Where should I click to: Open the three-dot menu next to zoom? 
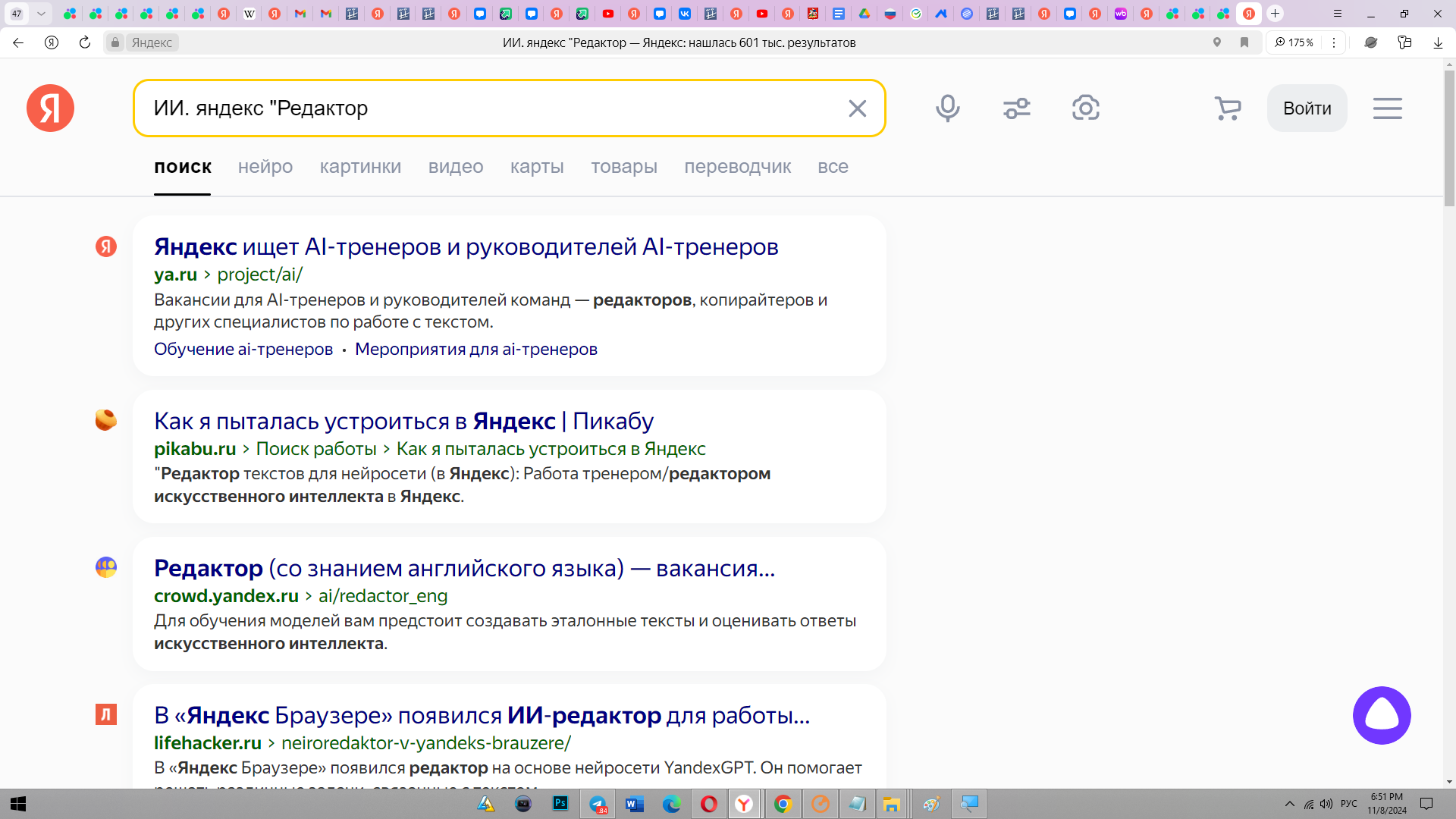point(1334,42)
